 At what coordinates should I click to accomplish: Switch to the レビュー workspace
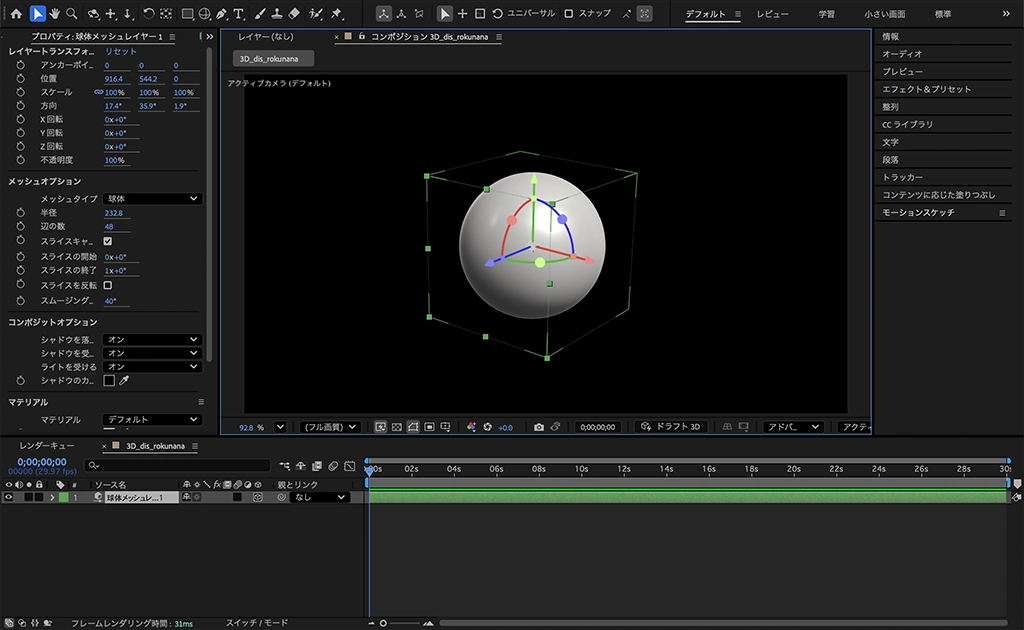[x=772, y=14]
